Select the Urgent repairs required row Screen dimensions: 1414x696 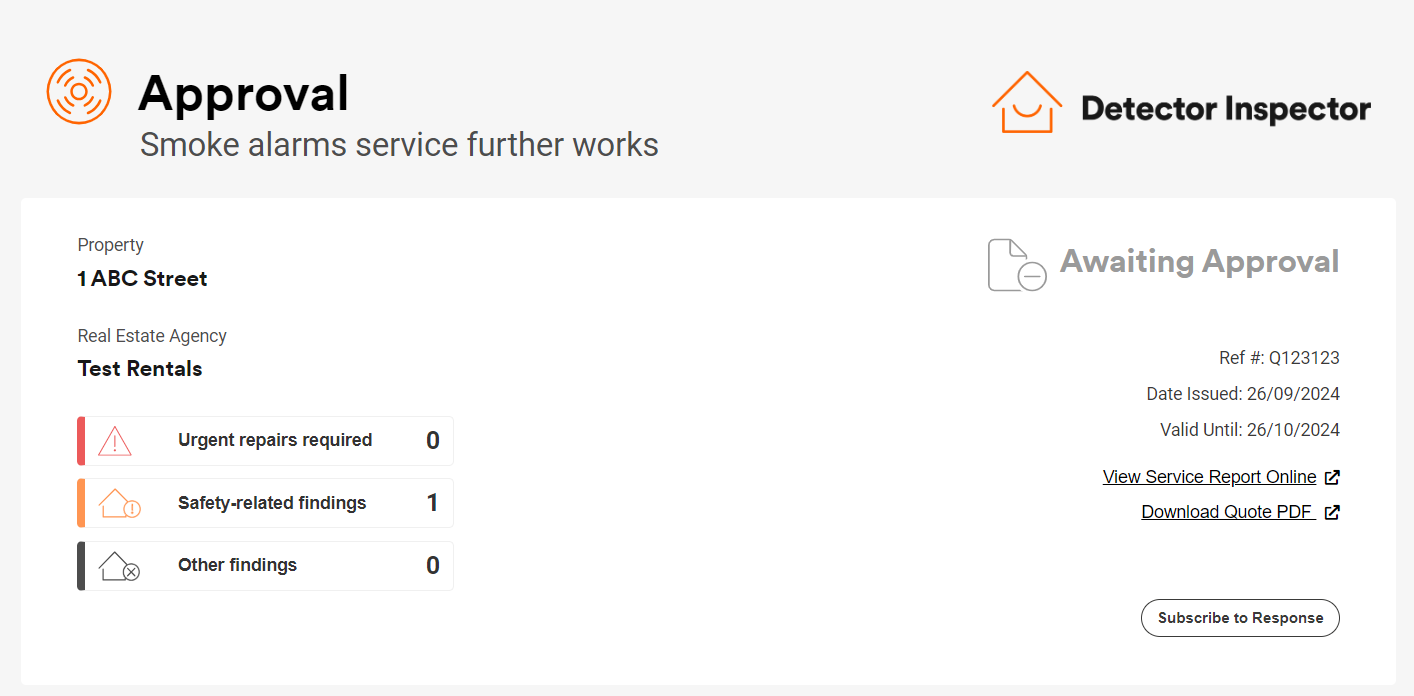pyautogui.click(x=265, y=440)
